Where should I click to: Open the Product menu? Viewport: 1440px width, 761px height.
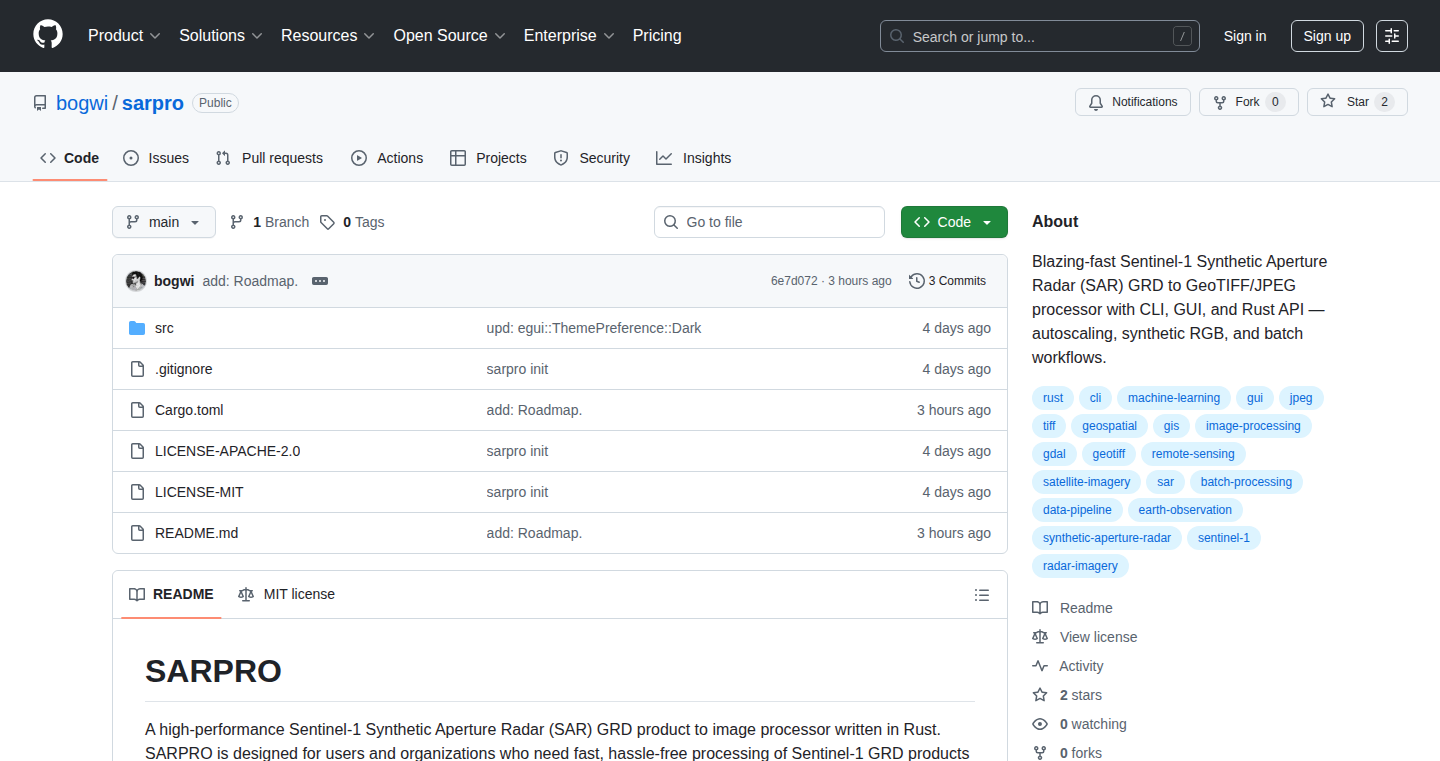(124, 36)
